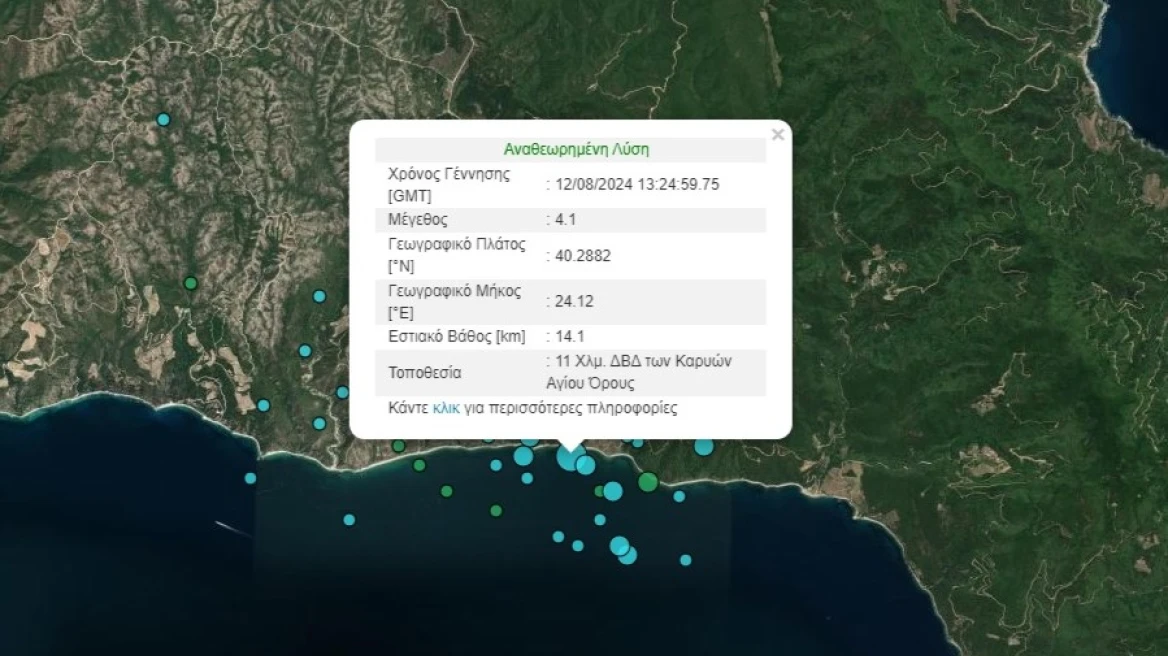Select the cyan marker farthest southeast in the sea
This screenshot has width=1168, height=656.
pyautogui.click(x=686, y=560)
